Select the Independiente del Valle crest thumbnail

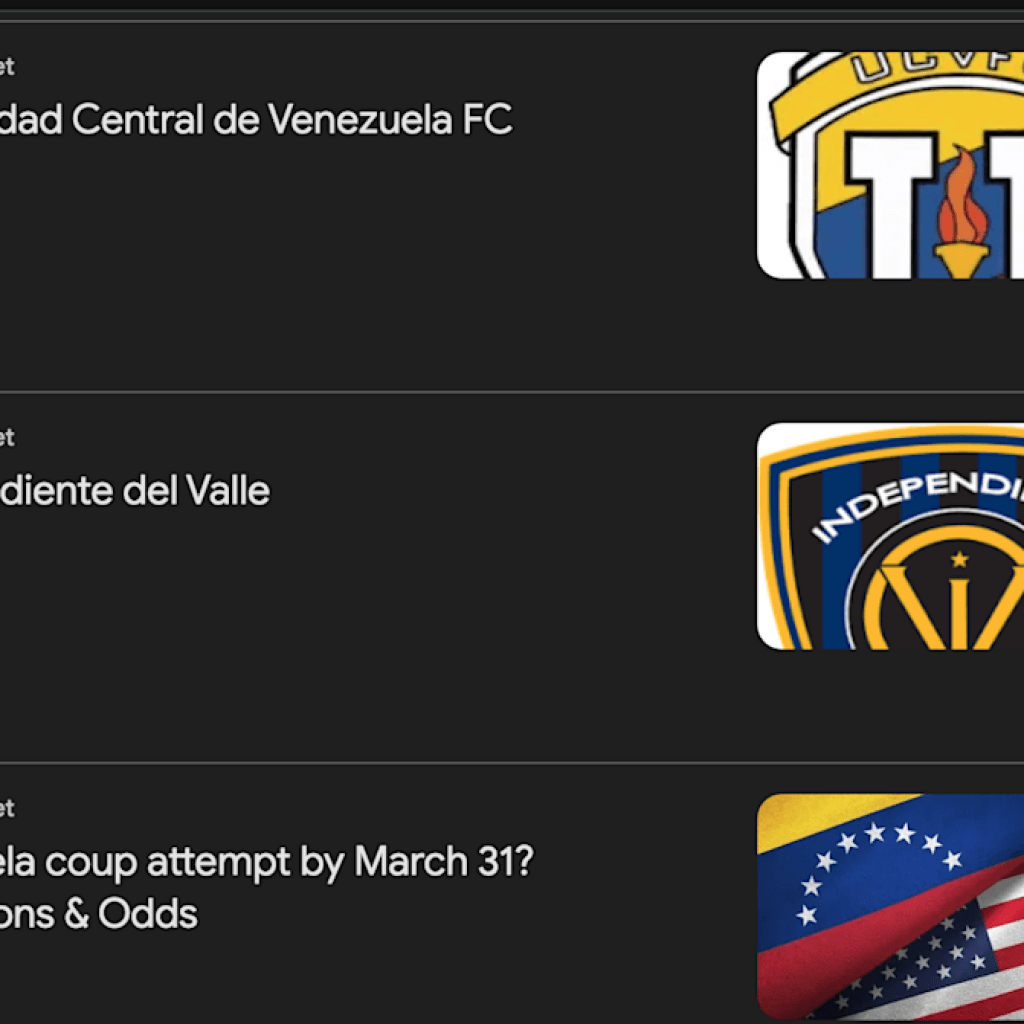pyautogui.click(x=890, y=536)
